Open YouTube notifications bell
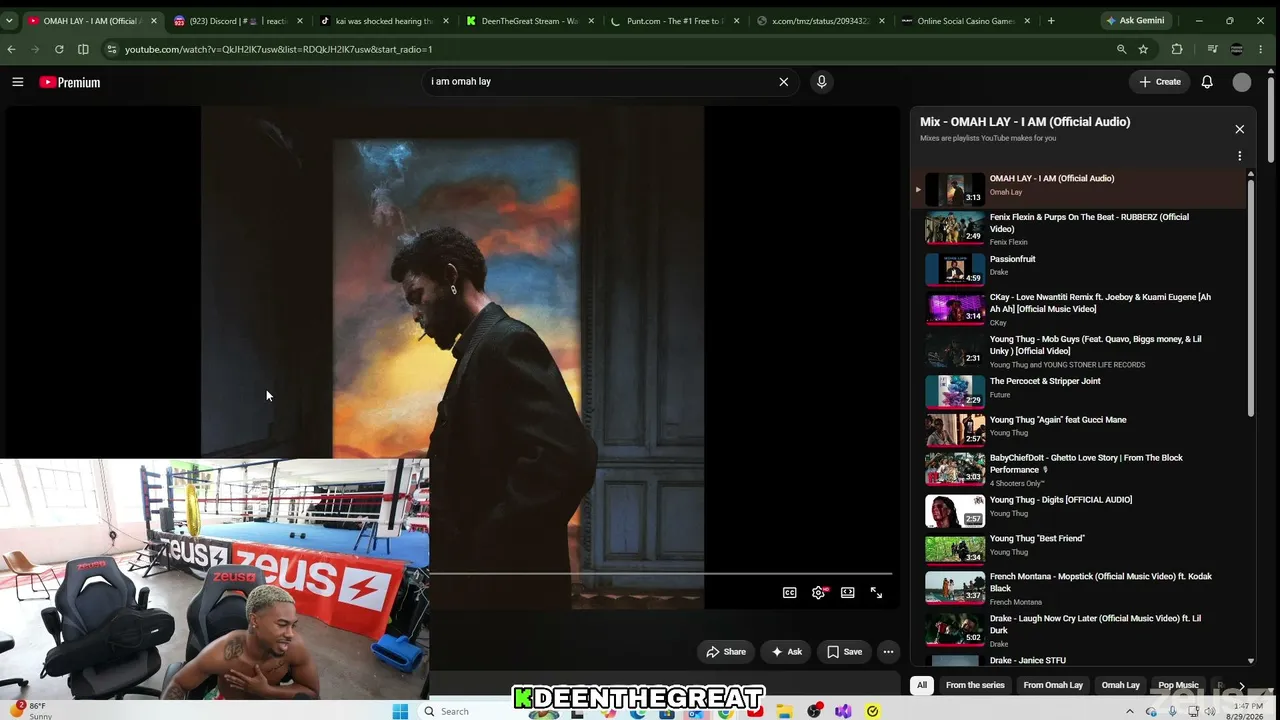The width and height of the screenshot is (1280, 720). [x=1207, y=82]
